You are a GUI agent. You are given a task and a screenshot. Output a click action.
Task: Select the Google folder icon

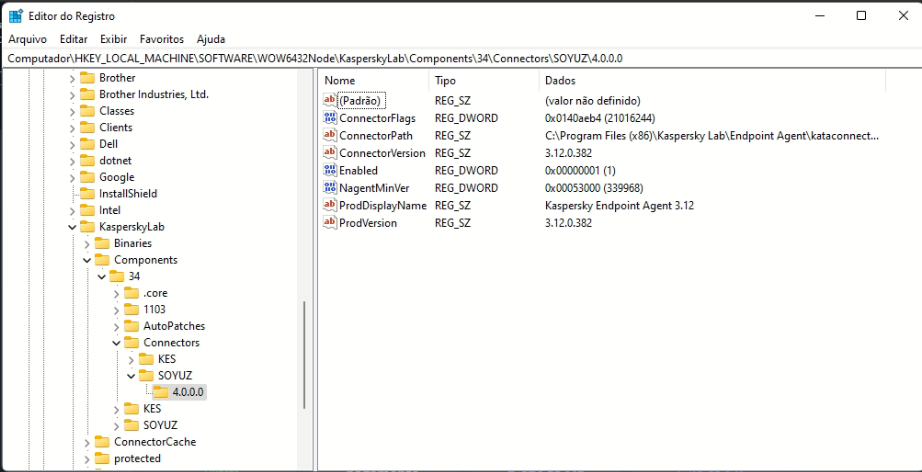[x=88, y=177]
